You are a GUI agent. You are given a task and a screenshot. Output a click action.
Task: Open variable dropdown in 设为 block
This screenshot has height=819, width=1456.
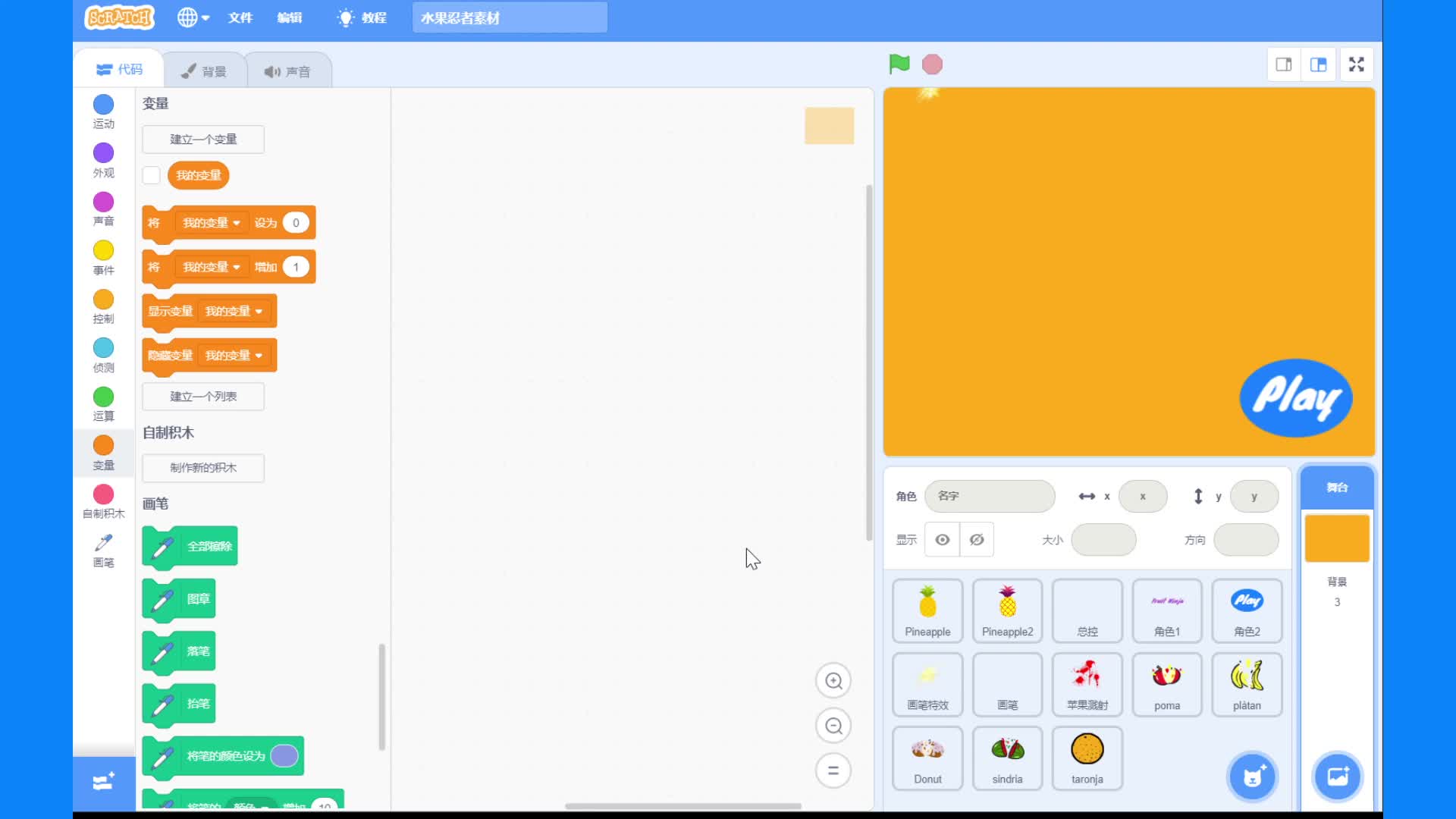[211, 223]
